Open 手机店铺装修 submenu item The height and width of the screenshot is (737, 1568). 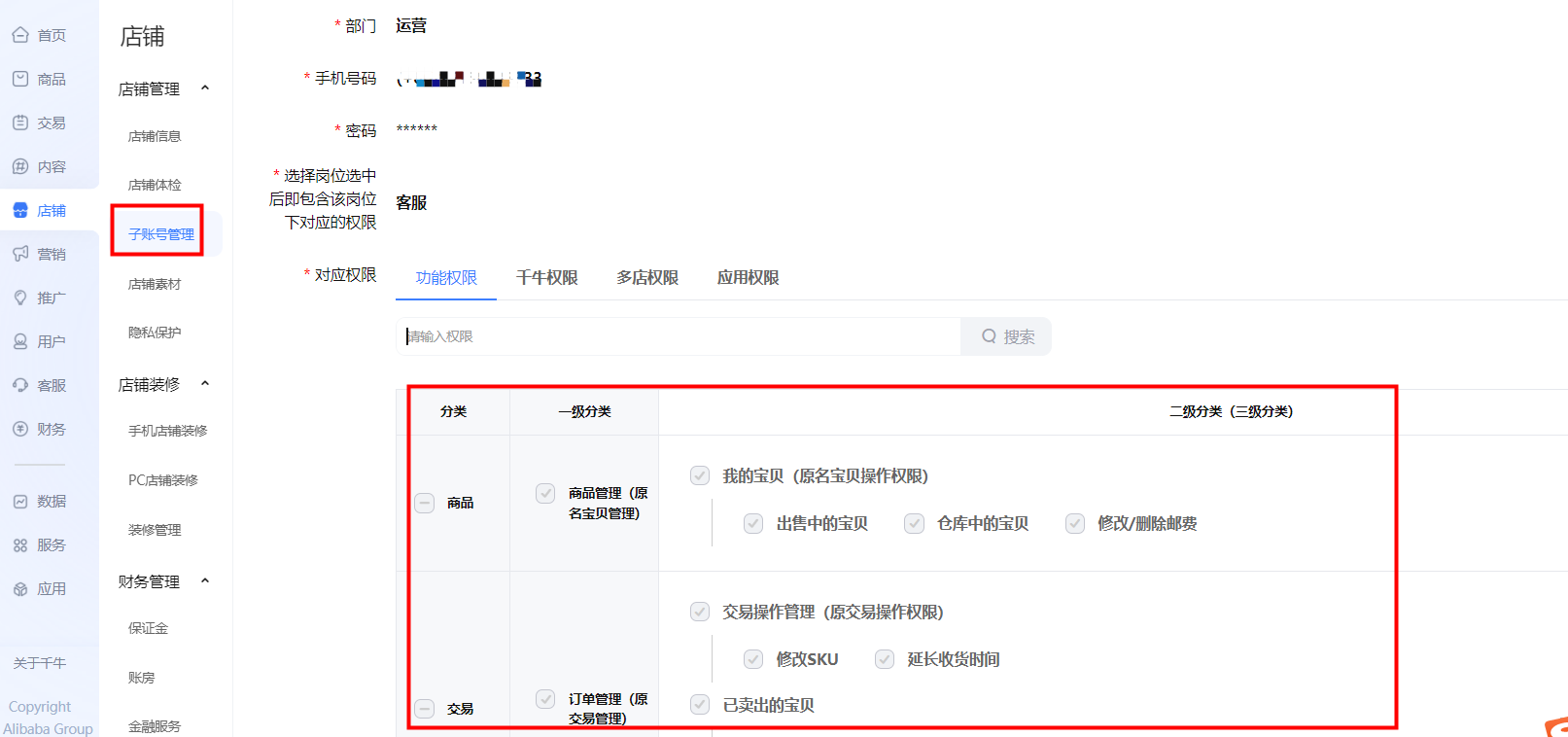(x=167, y=431)
